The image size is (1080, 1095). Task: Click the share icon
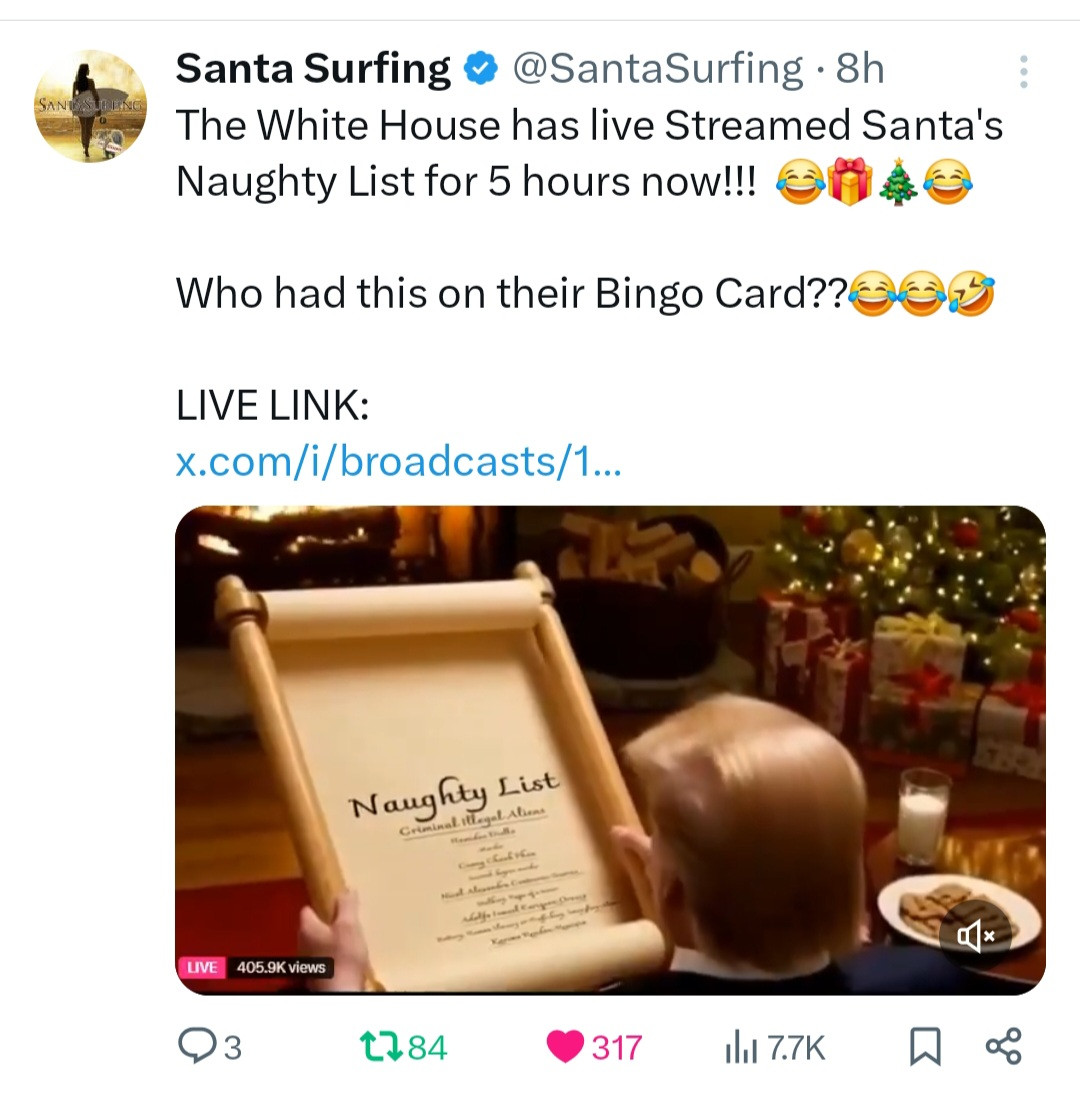pos(1003,1046)
